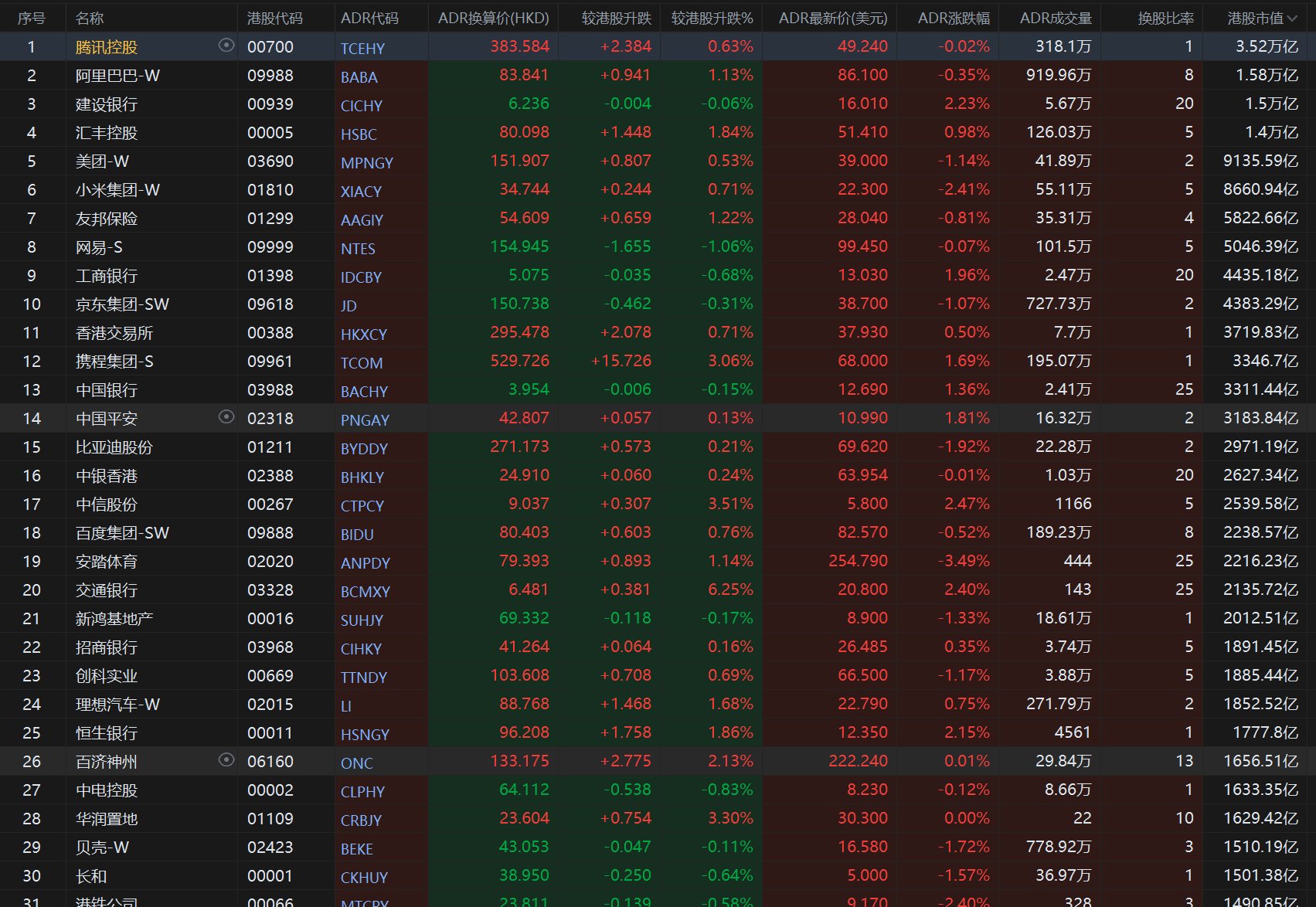Click the 529.726 ADR converted price cell

click(x=519, y=361)
